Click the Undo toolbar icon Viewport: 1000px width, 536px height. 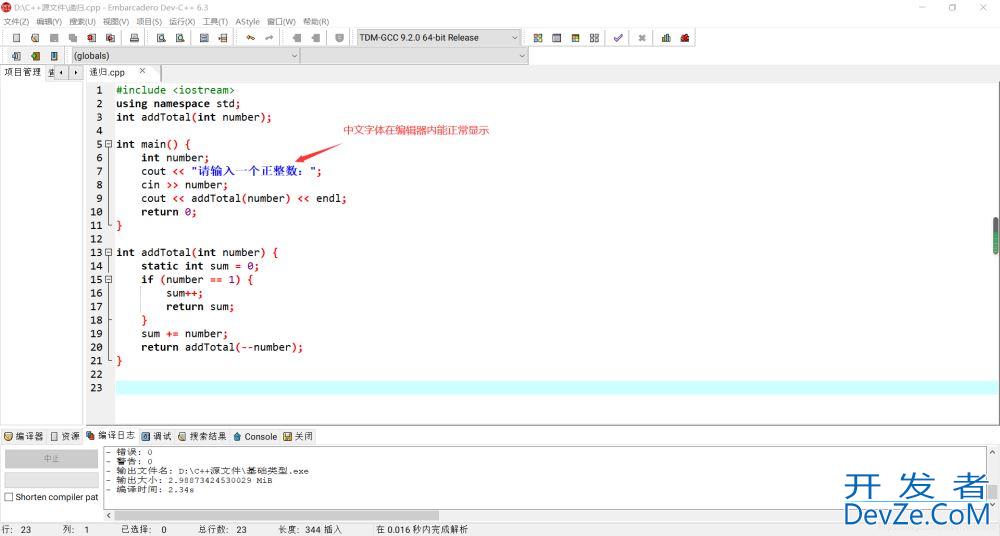(x=251, y=38)
